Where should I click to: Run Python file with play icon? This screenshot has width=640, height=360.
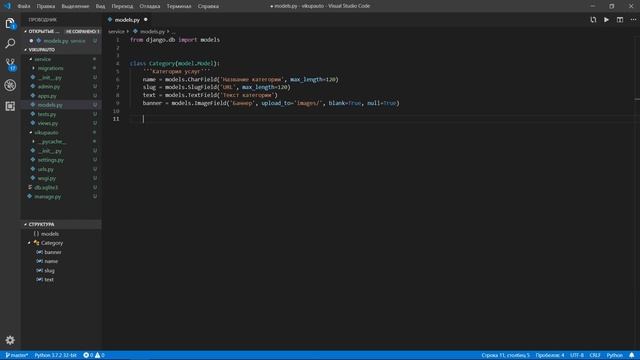[607, 20]
